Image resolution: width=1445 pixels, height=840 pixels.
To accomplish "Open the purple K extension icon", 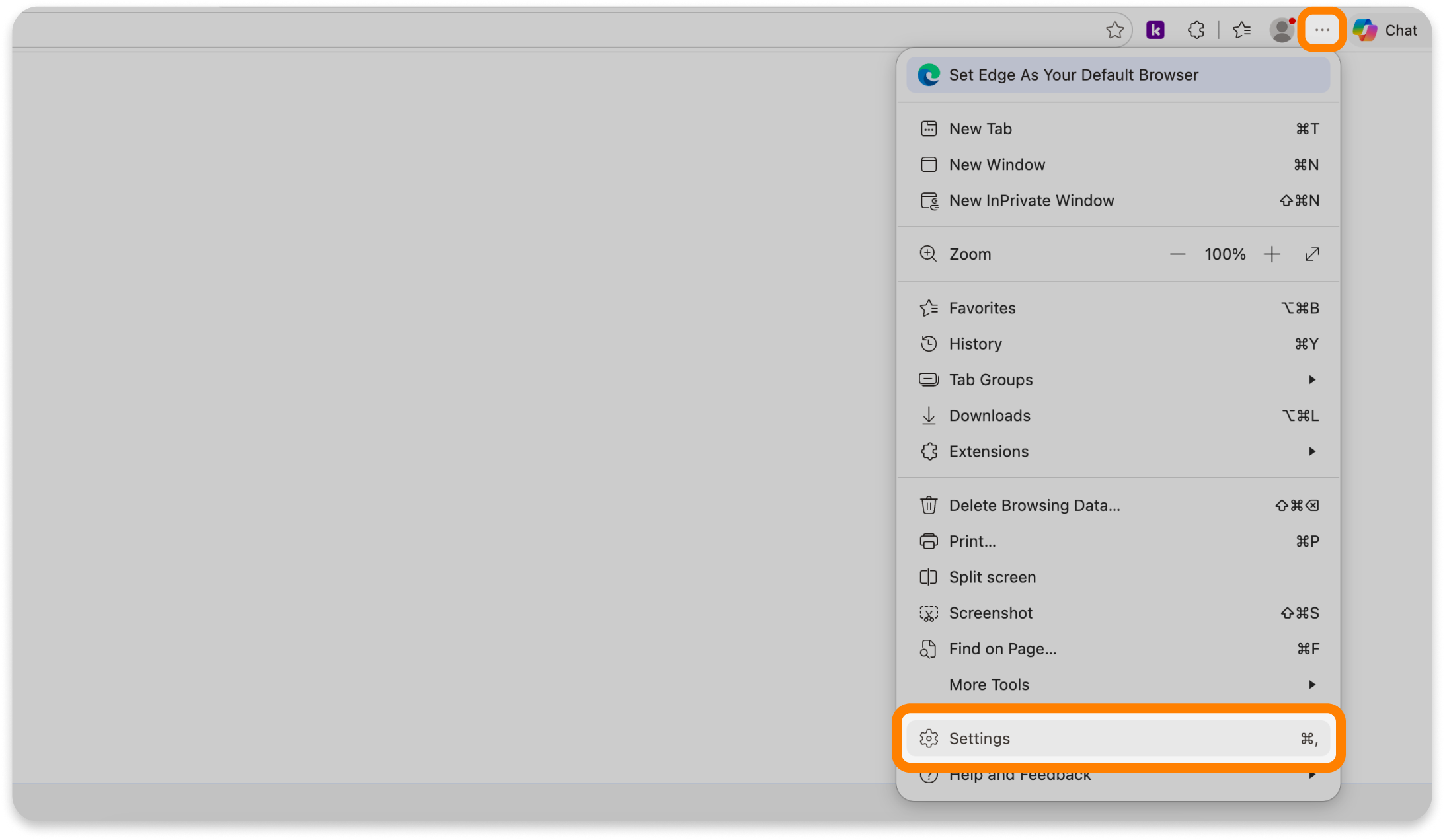I will [x=1155, y=30].
